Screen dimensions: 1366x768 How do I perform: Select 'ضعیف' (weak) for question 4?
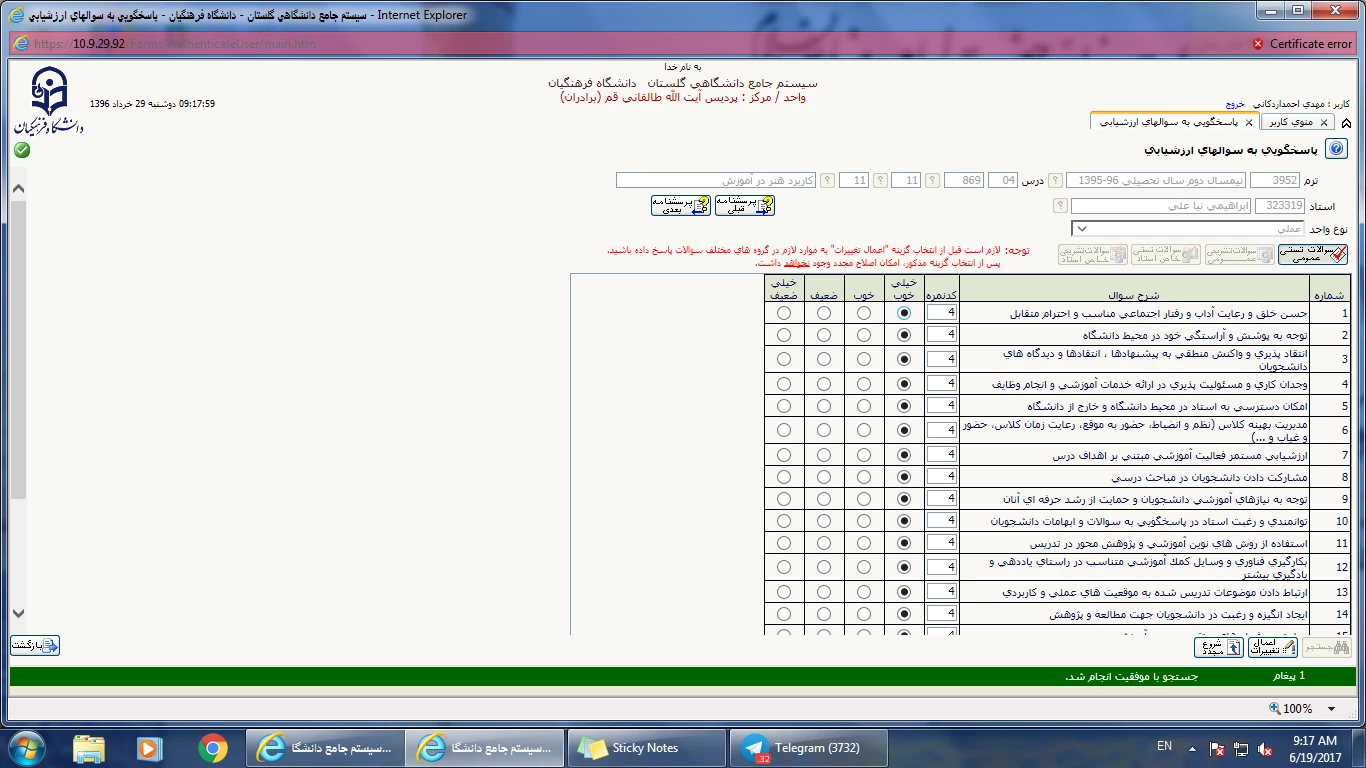[x=823, y=384]
